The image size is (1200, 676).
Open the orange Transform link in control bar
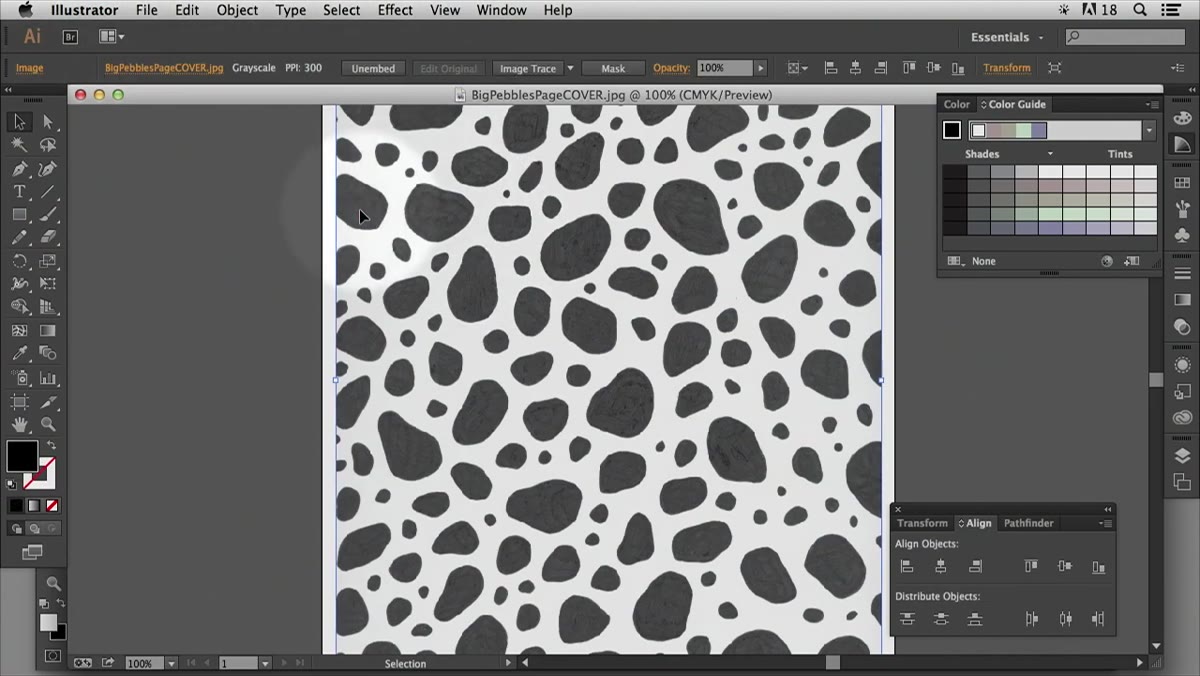click(x=1006, y=68)
